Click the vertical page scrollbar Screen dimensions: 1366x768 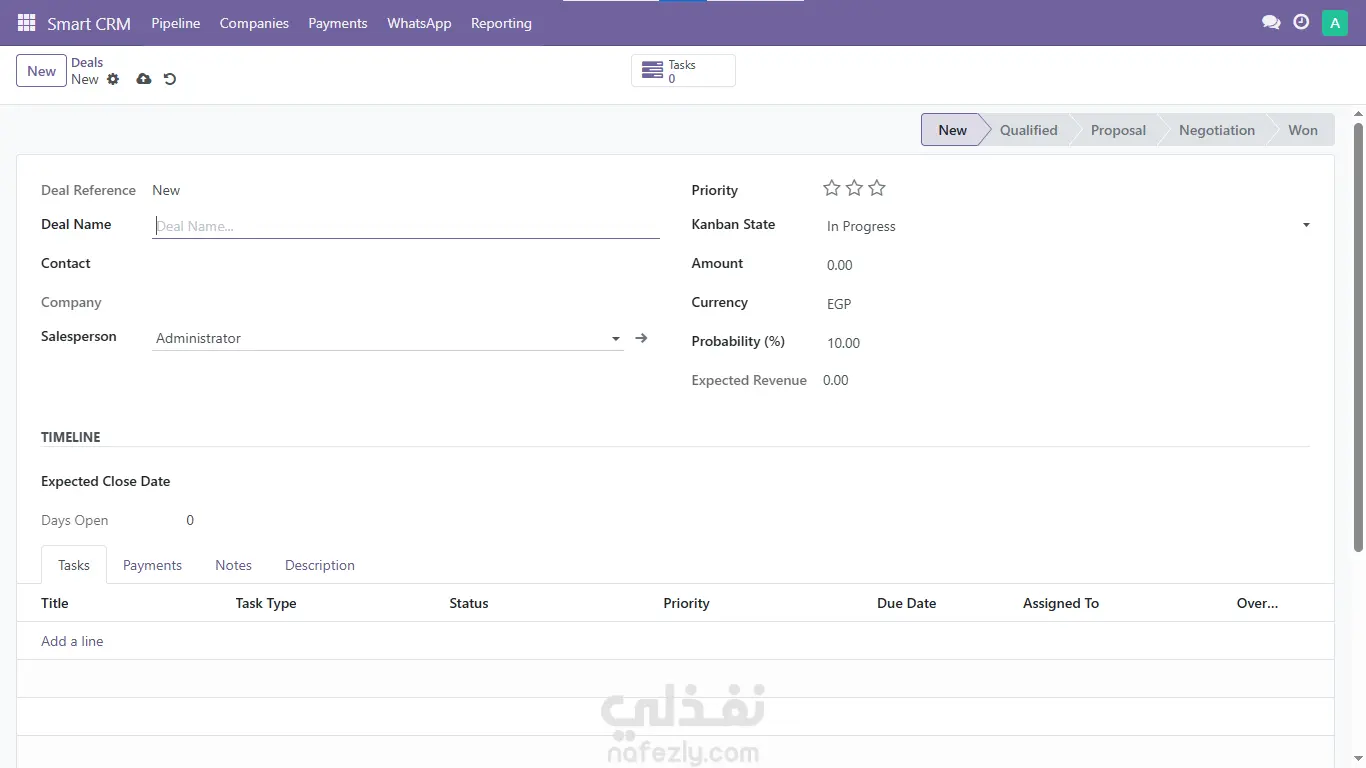1358,336
